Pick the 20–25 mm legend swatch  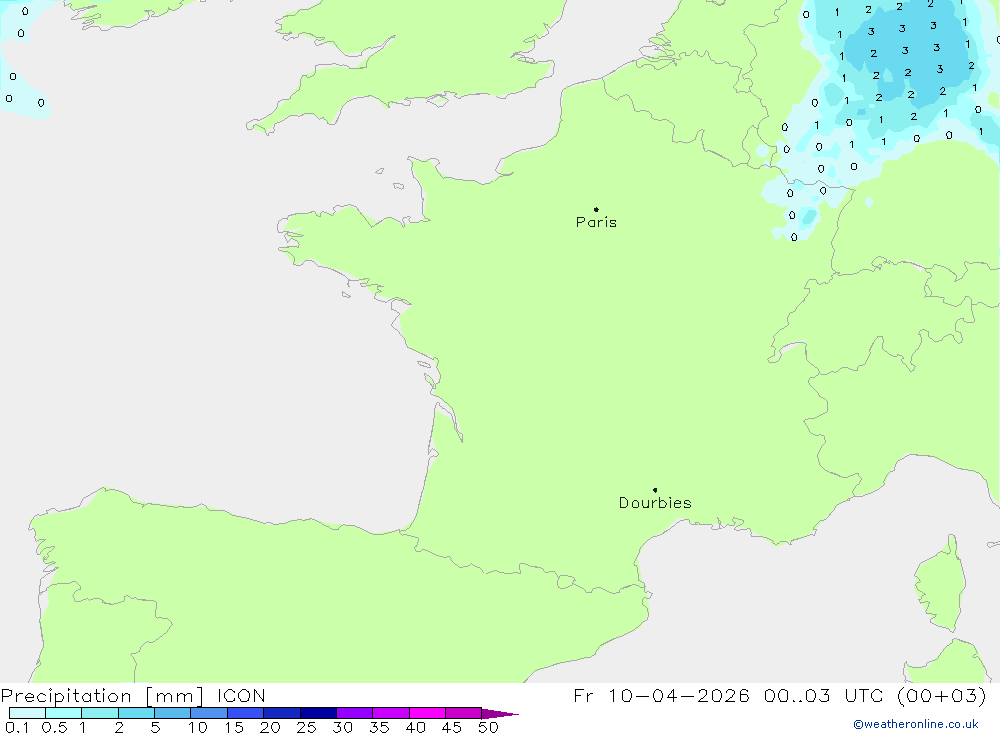(x=282, y=713)
